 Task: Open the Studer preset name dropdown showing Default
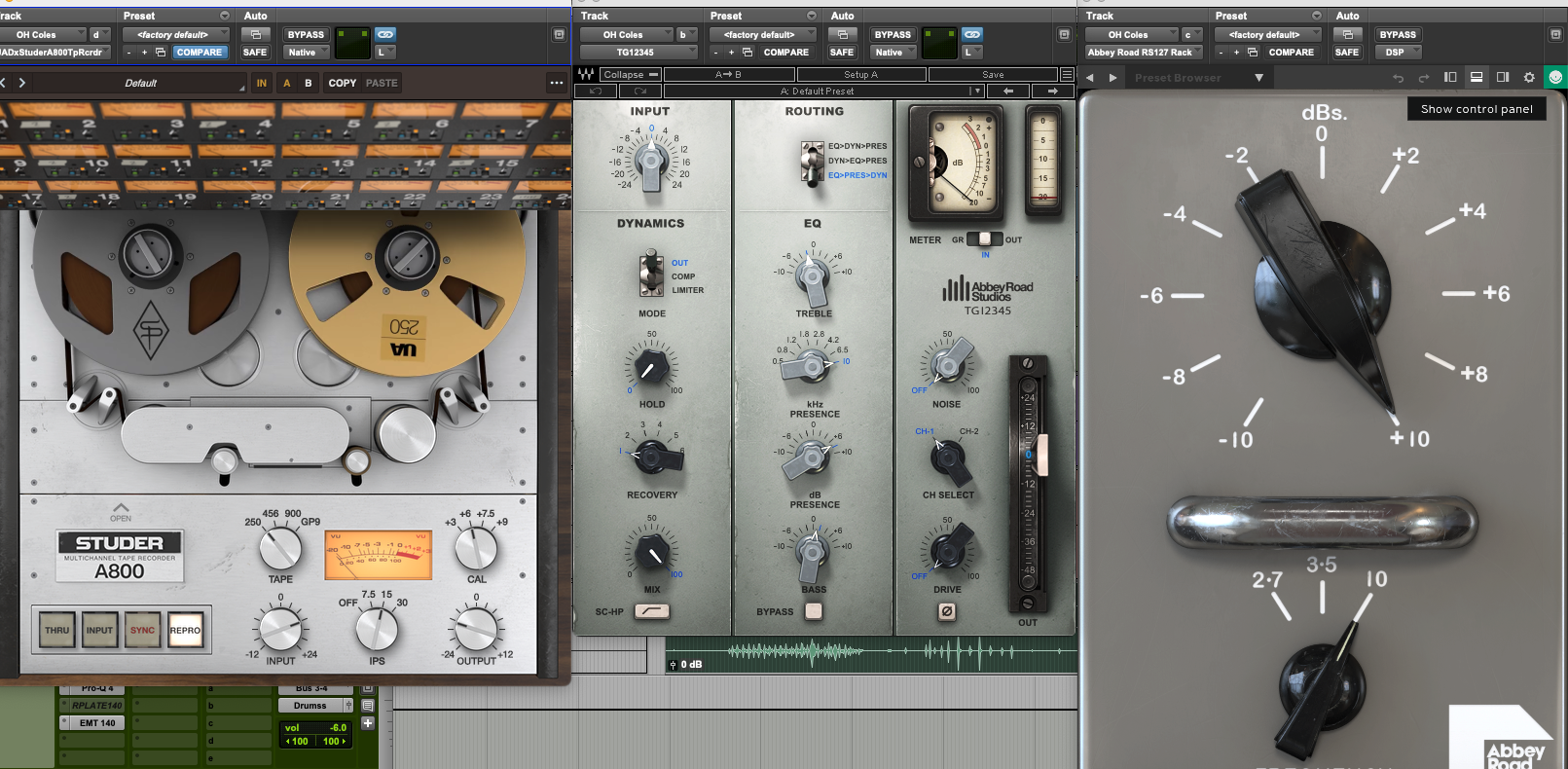tap(140, 83)
